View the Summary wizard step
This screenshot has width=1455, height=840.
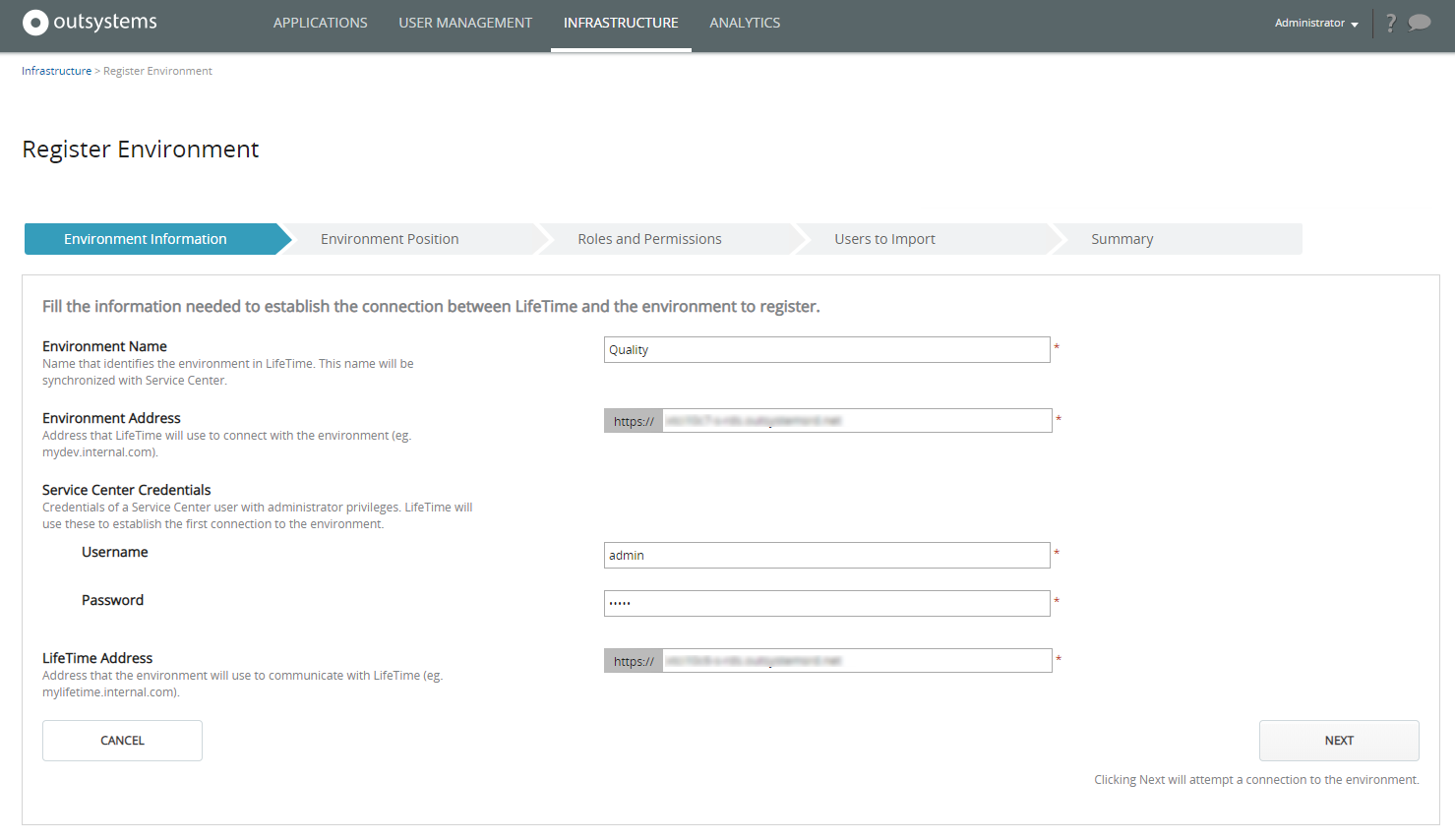(x=1122, y=238)
